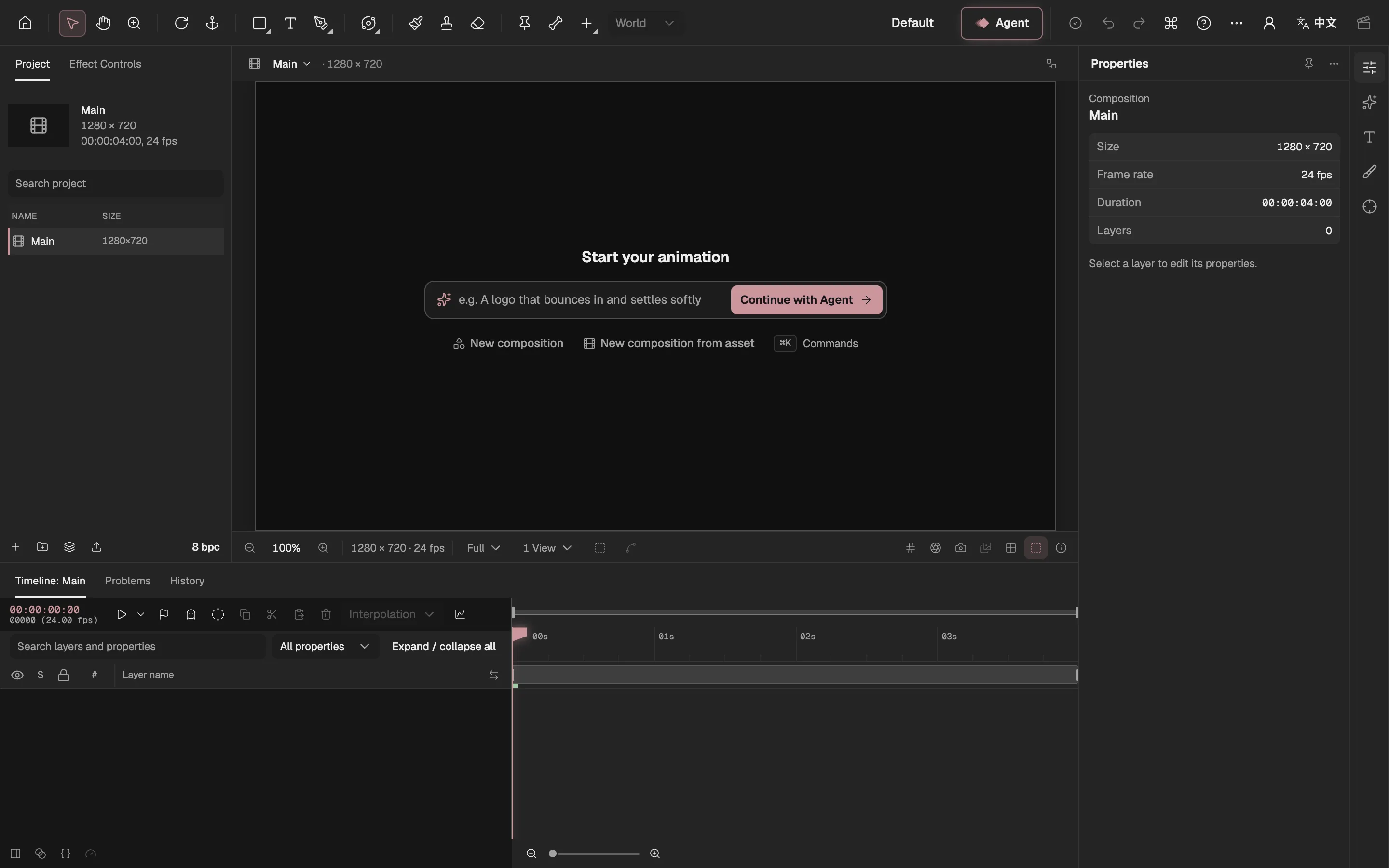Open the 1 View layout dropdown
The image size is (1389, 868).
click(547, 548)
